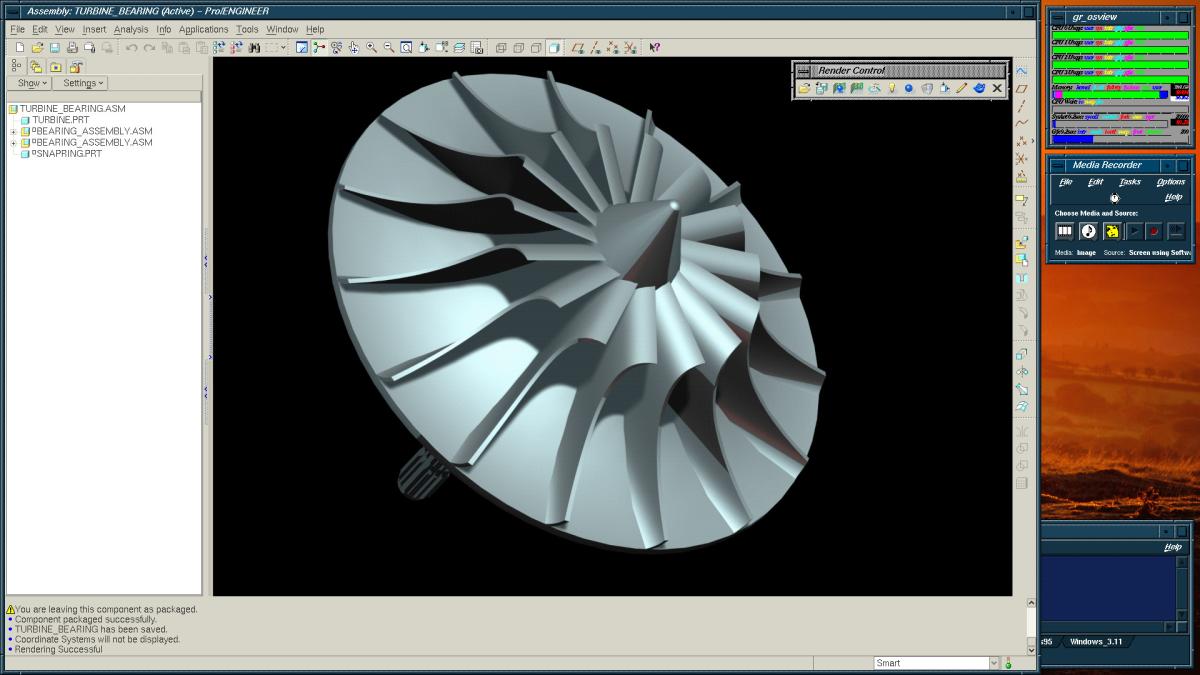Screen dimensions: 1200x675
Task: Click the zoom in magnifier icon
Action: 371,47
